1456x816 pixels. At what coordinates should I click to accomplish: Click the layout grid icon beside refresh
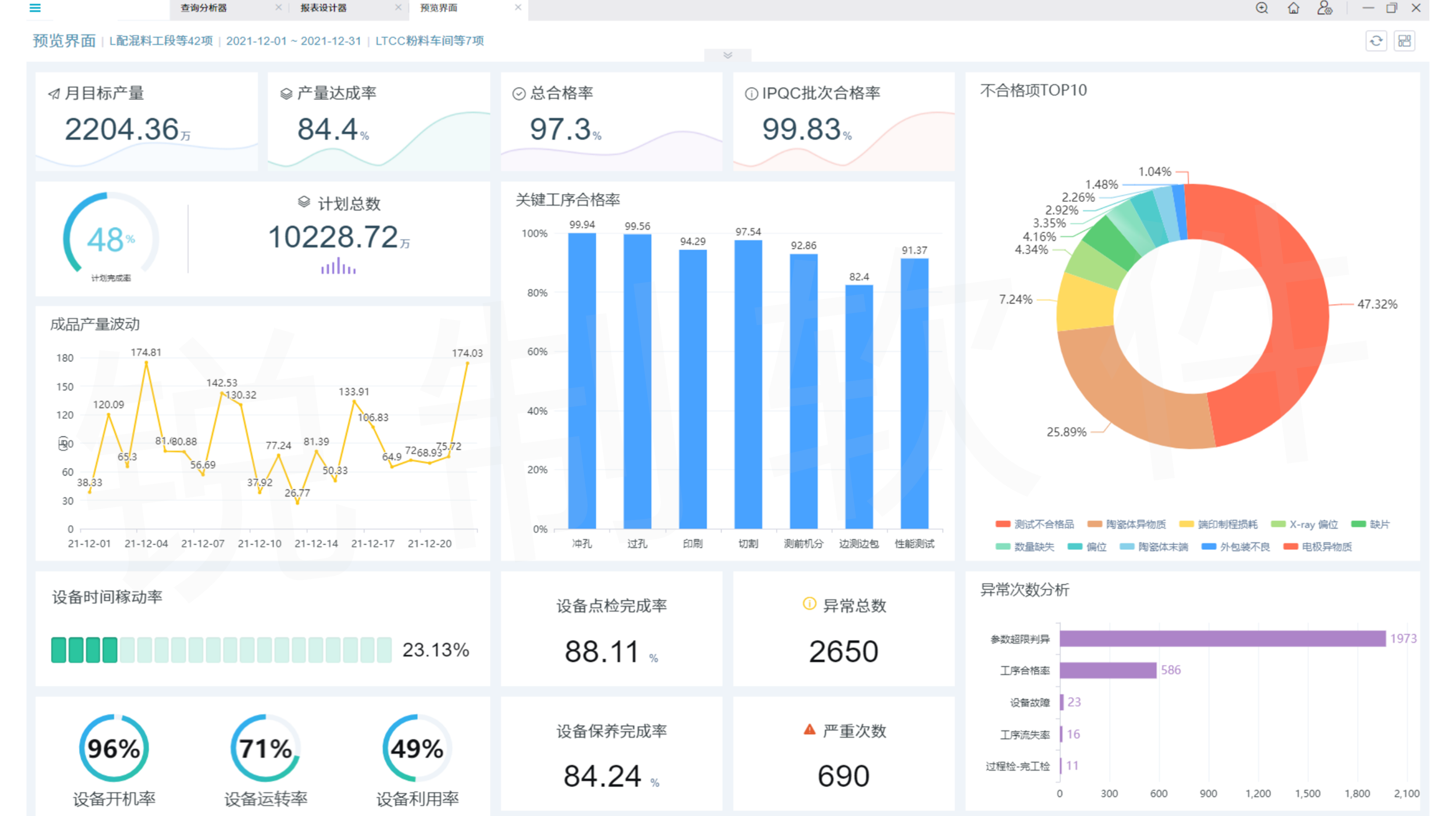point(1404,41)
